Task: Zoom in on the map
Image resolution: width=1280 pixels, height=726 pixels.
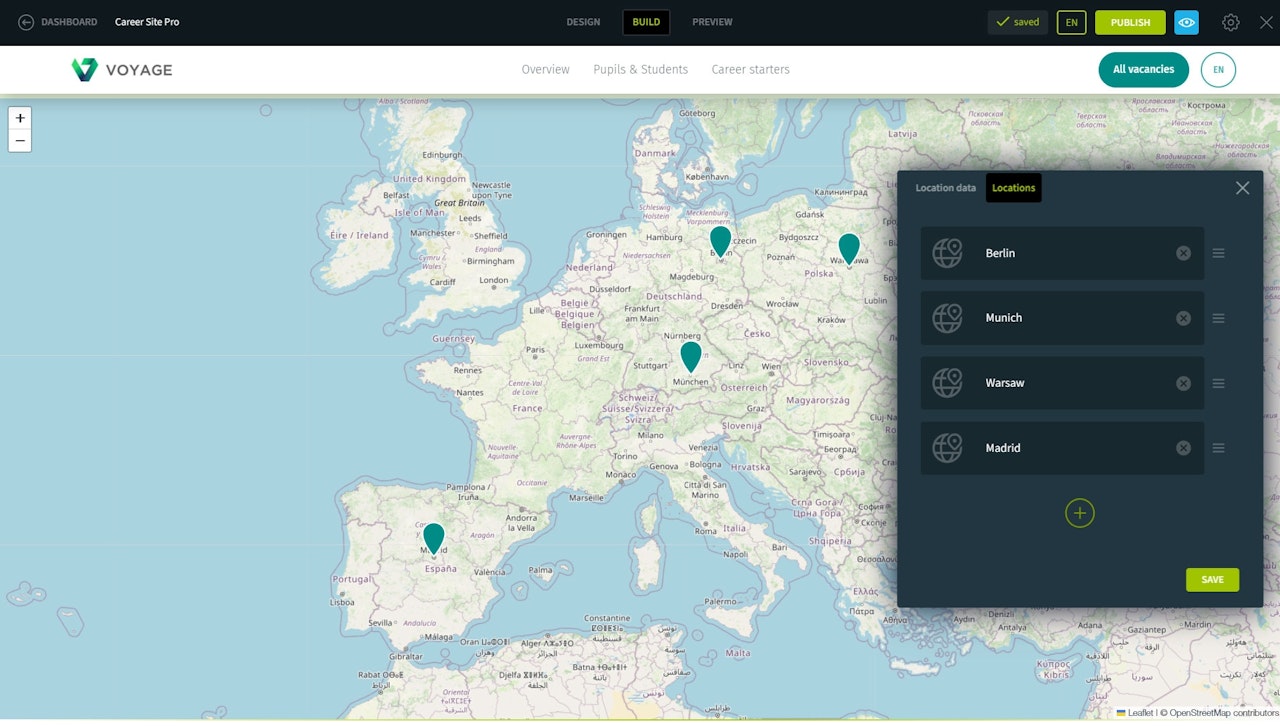Action: 20,118
